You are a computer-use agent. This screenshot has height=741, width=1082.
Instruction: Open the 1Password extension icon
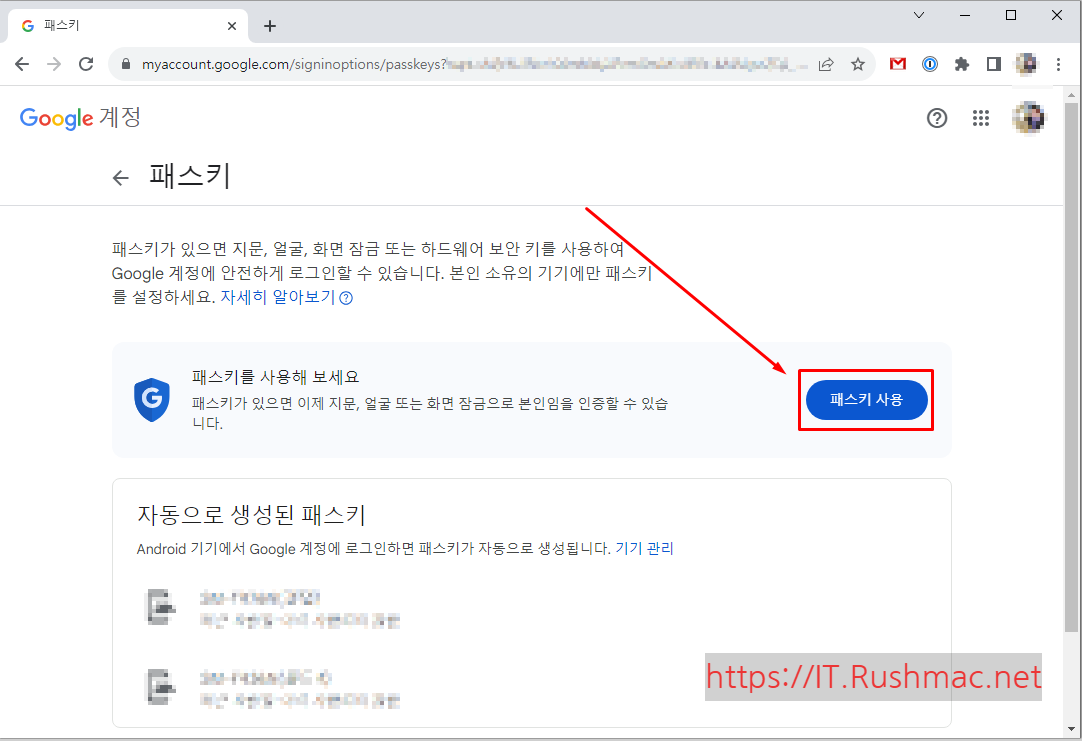(x=929, y=63)
